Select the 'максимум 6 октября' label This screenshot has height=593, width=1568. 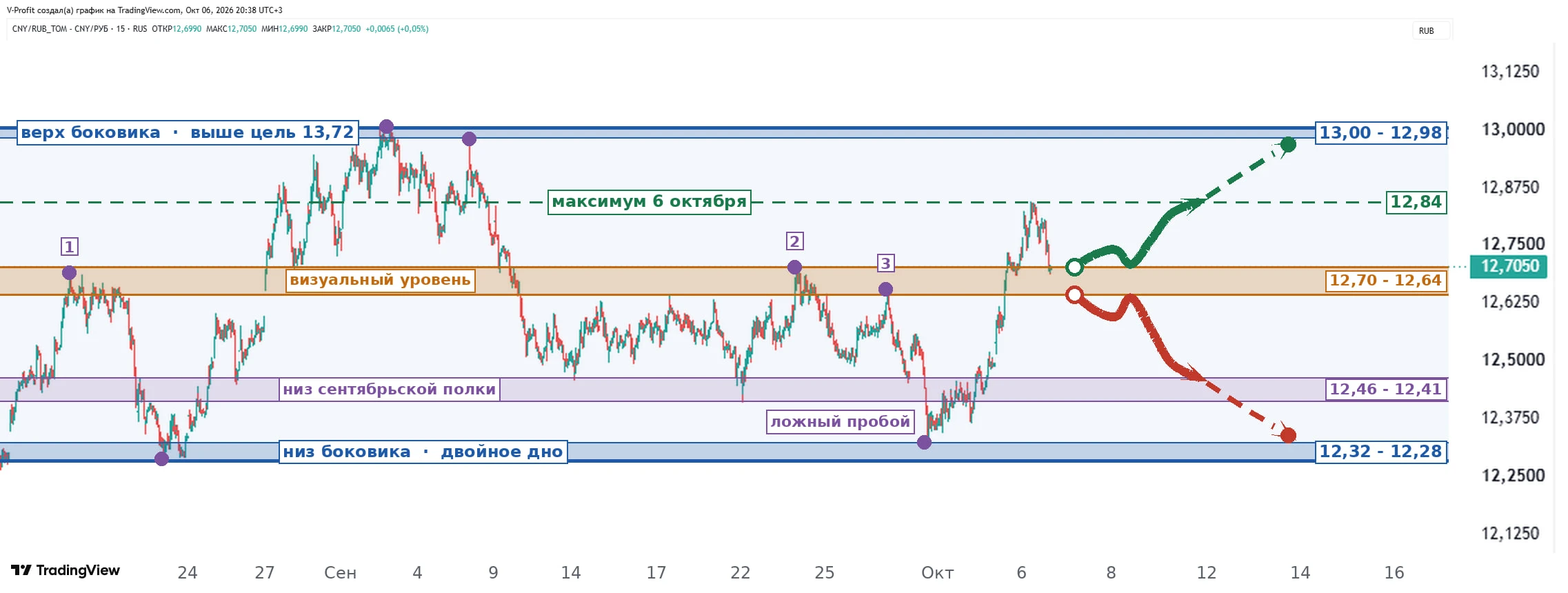pyautogui.click(x=650, y=202)
